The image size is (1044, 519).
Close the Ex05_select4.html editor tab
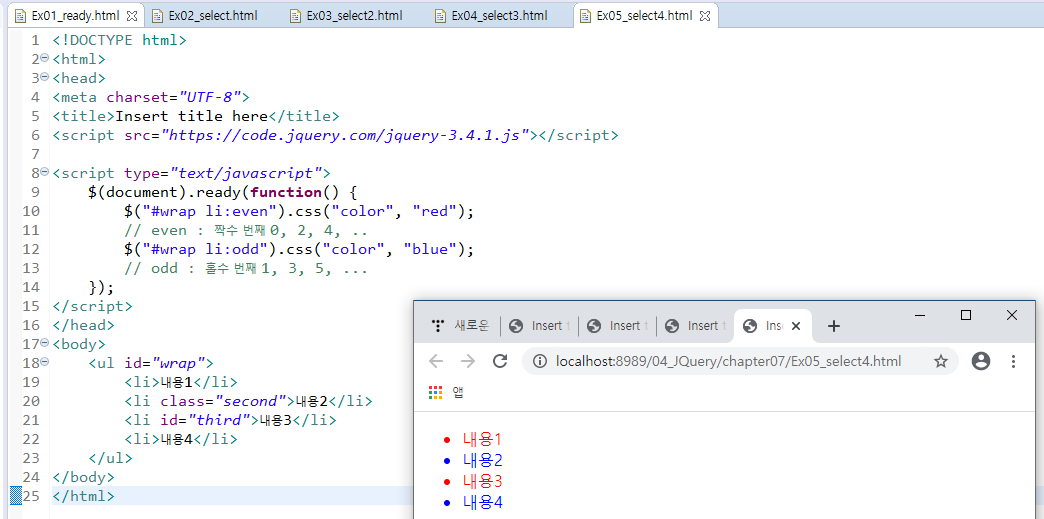click(x=705, y=15)
